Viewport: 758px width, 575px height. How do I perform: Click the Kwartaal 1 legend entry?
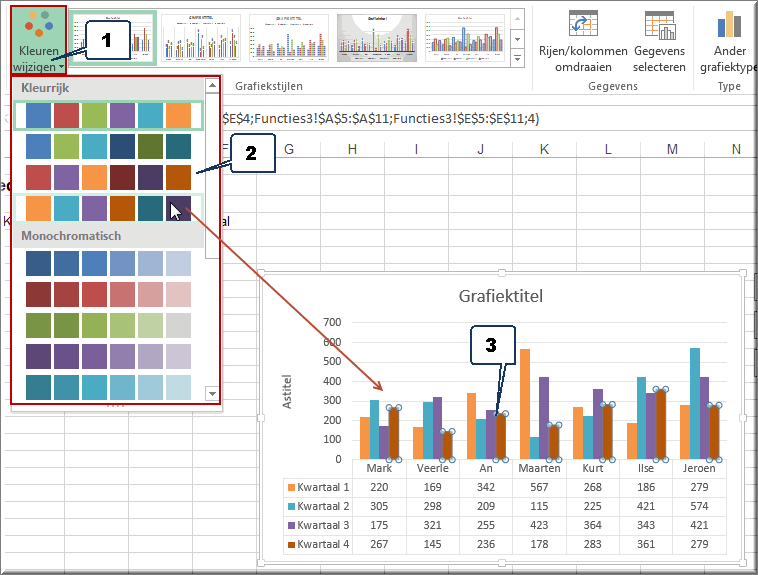click(316, 487)
